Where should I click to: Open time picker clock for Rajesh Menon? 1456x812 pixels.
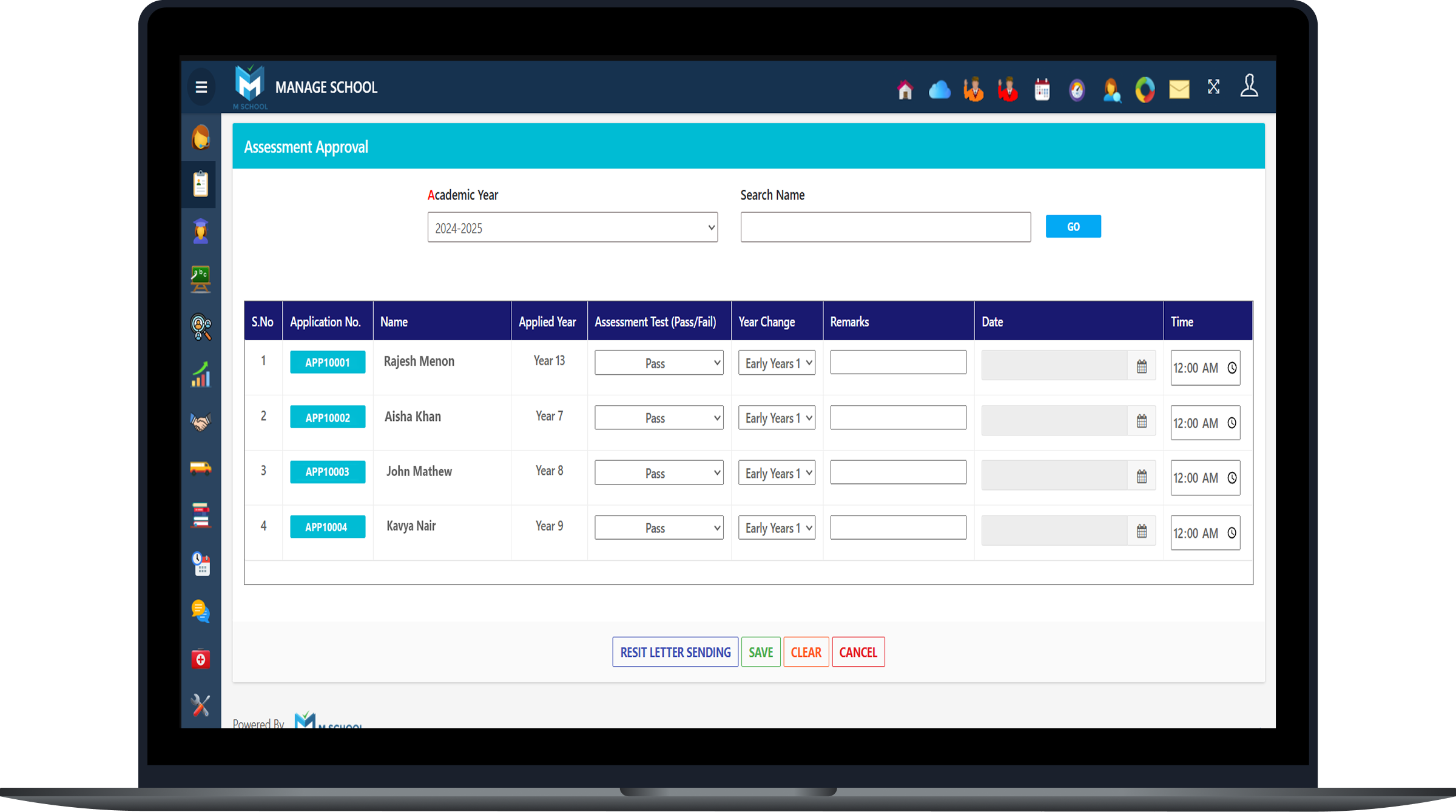[1232, 368]
